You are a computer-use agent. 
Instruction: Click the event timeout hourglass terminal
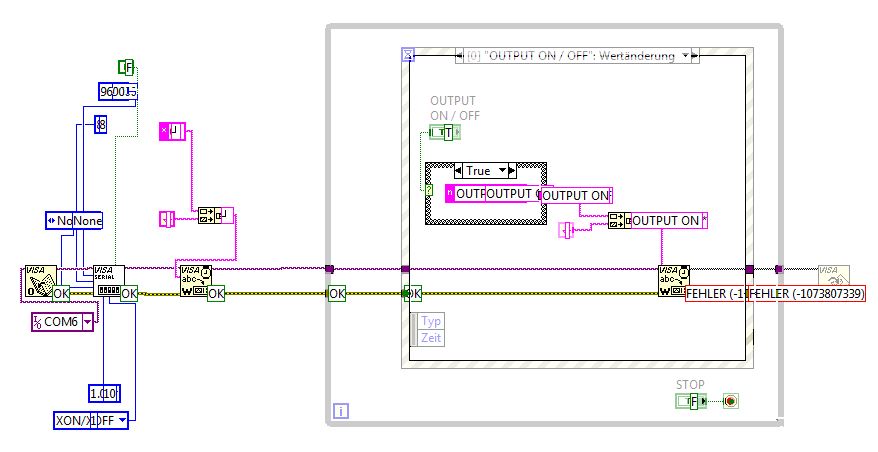point(408,54)
